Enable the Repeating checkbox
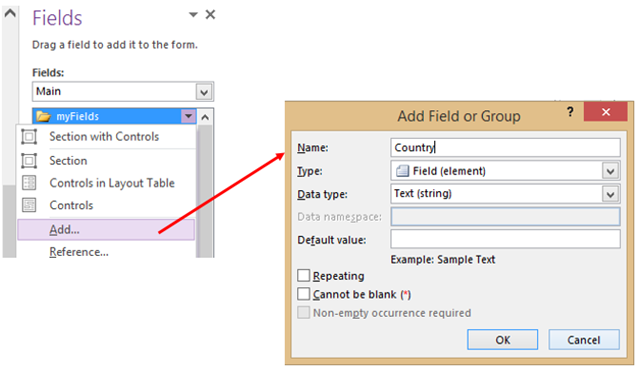640x370 pixels. 304,275
